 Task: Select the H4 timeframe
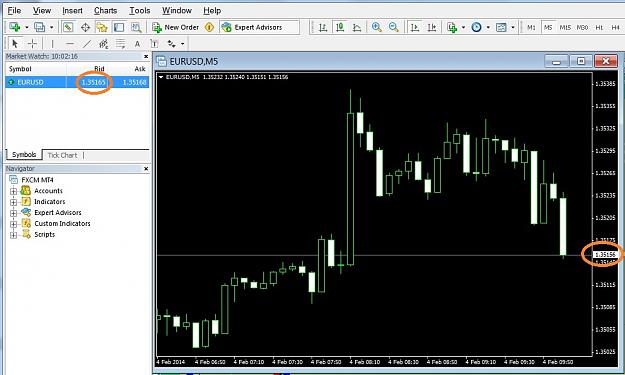tap(616, 27)
